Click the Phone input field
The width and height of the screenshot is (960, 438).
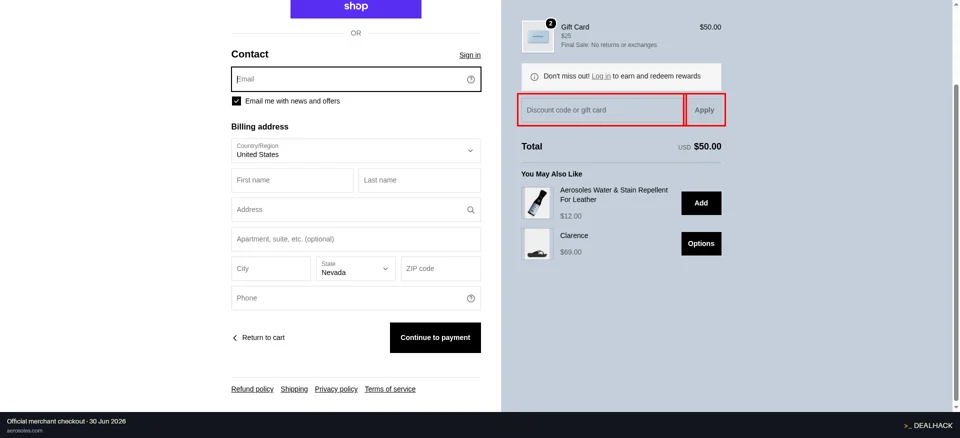pyautogui.click(x=356, y=298)
